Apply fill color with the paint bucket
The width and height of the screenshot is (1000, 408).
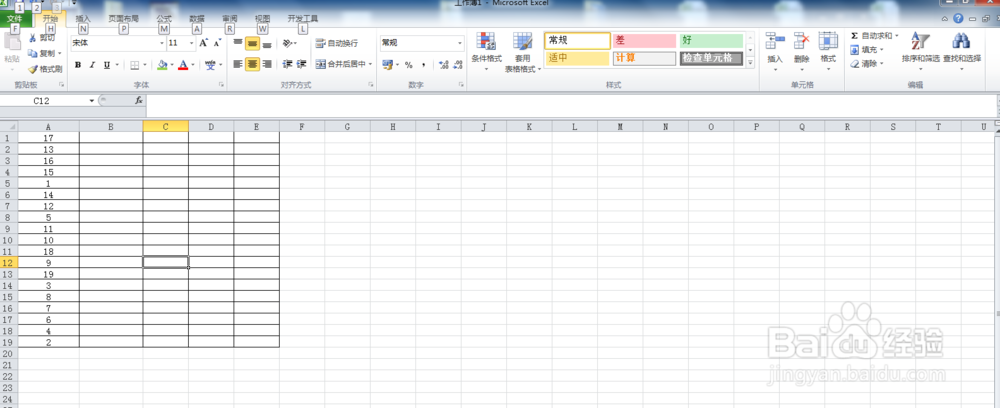(162, 64)
